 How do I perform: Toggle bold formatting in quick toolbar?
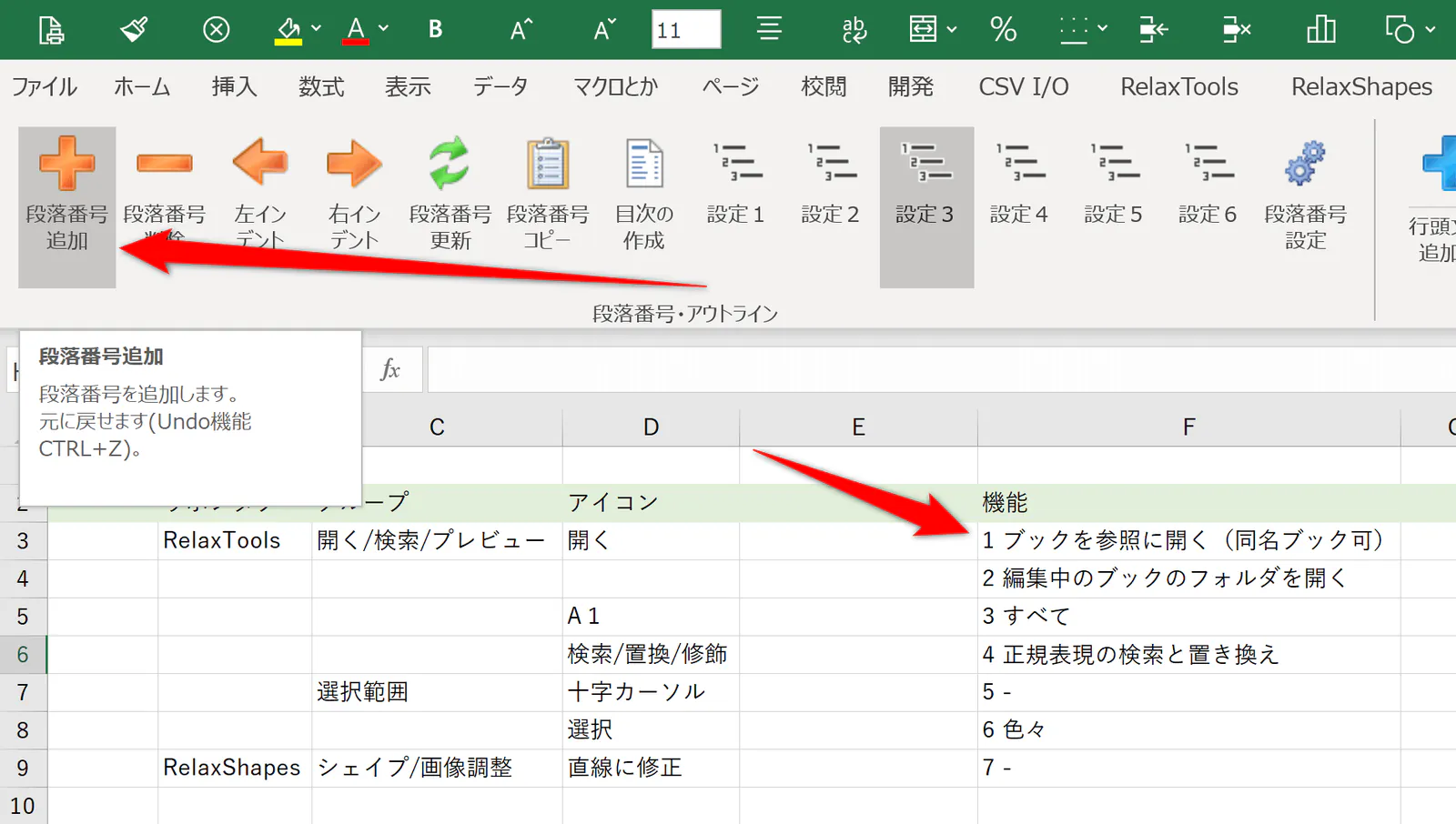(435, 29)
